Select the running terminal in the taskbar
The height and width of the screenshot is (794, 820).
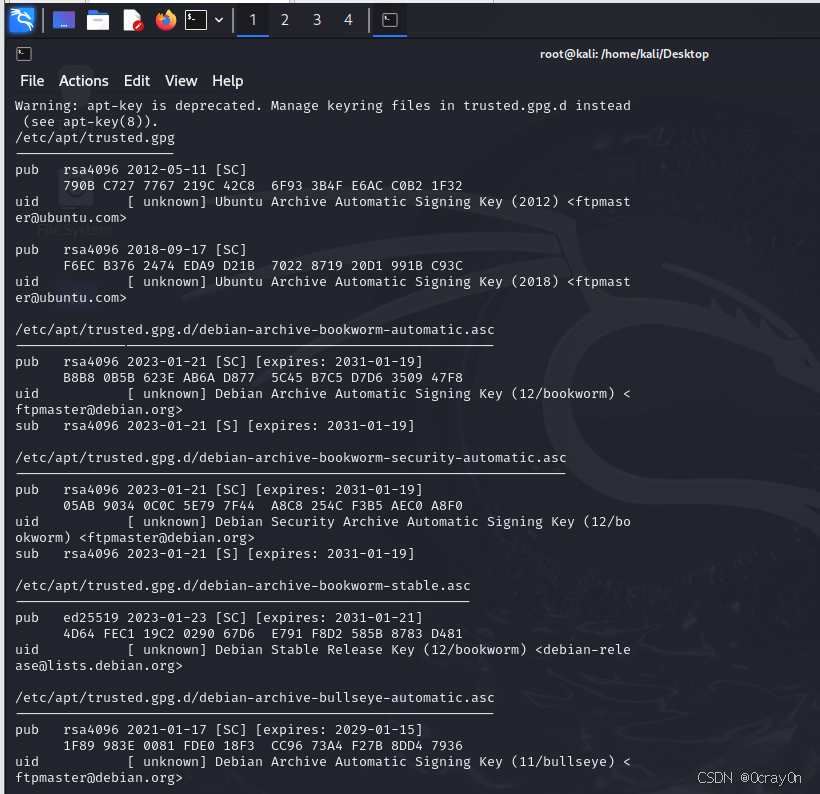pos(388,20)
